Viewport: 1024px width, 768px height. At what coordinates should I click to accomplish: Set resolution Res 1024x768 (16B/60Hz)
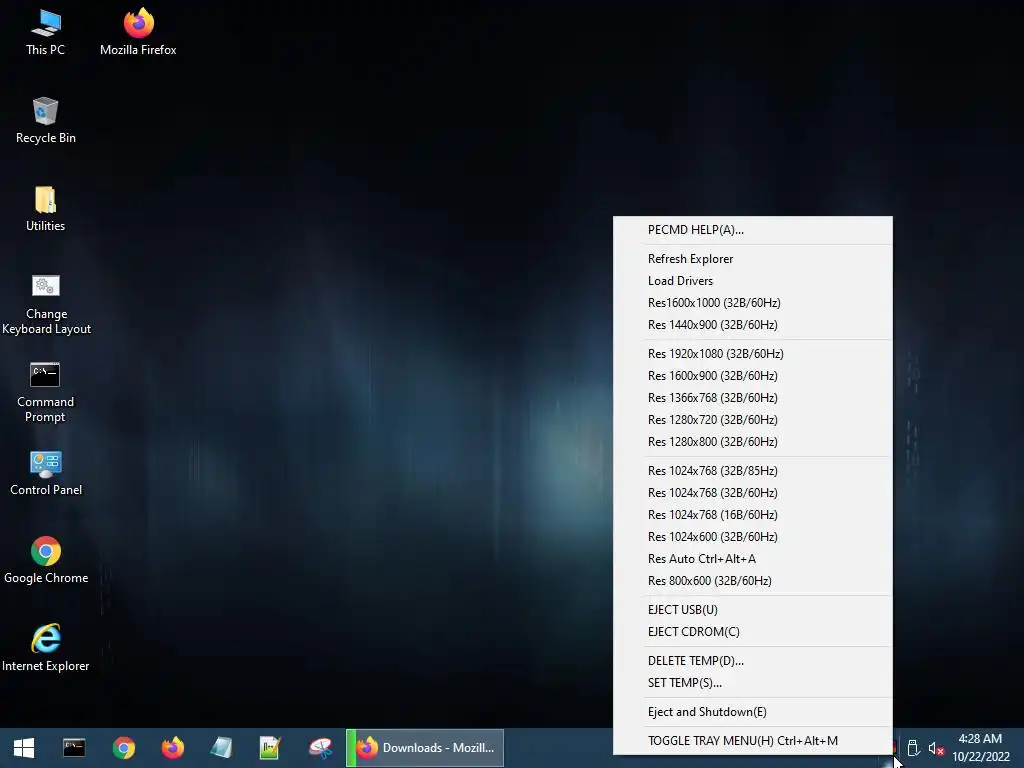coord(752,515)
